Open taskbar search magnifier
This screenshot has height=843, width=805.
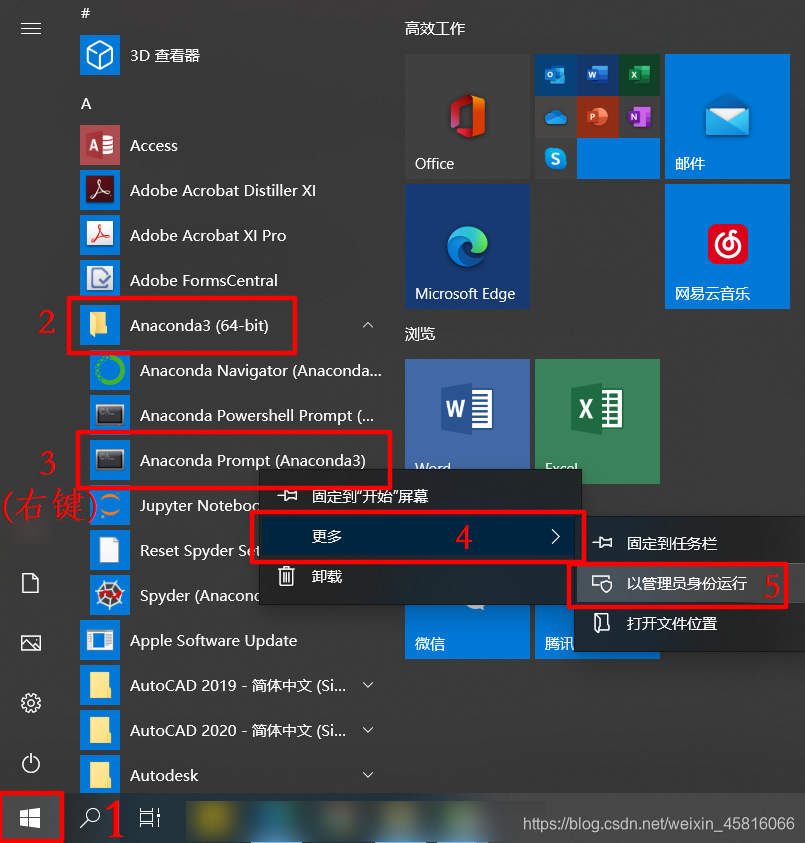coord(90,818)
